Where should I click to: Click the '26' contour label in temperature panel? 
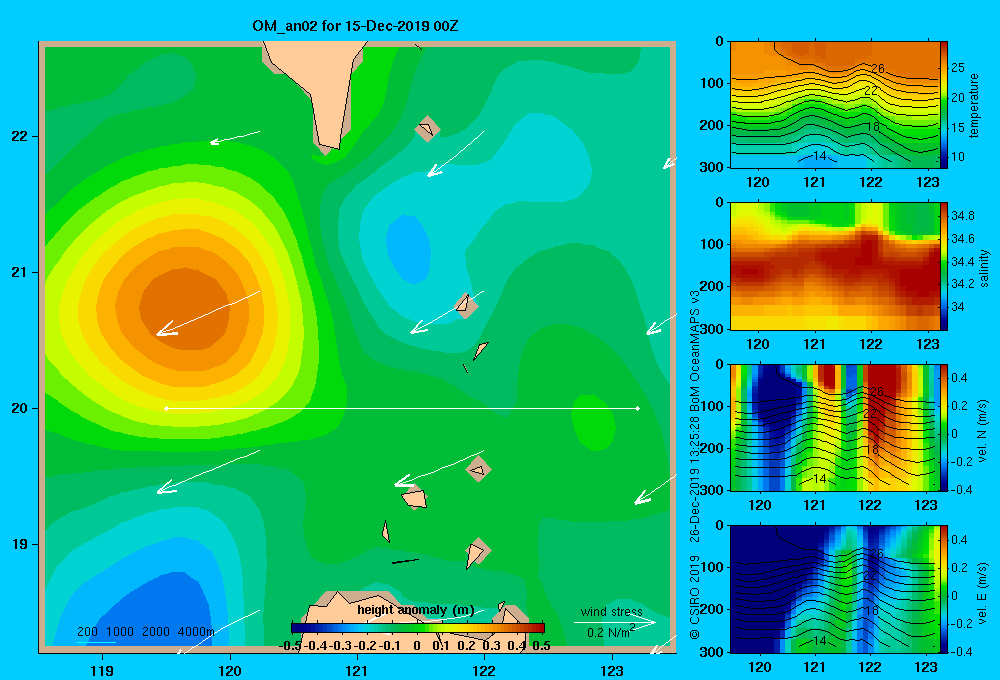pos(878,68)
